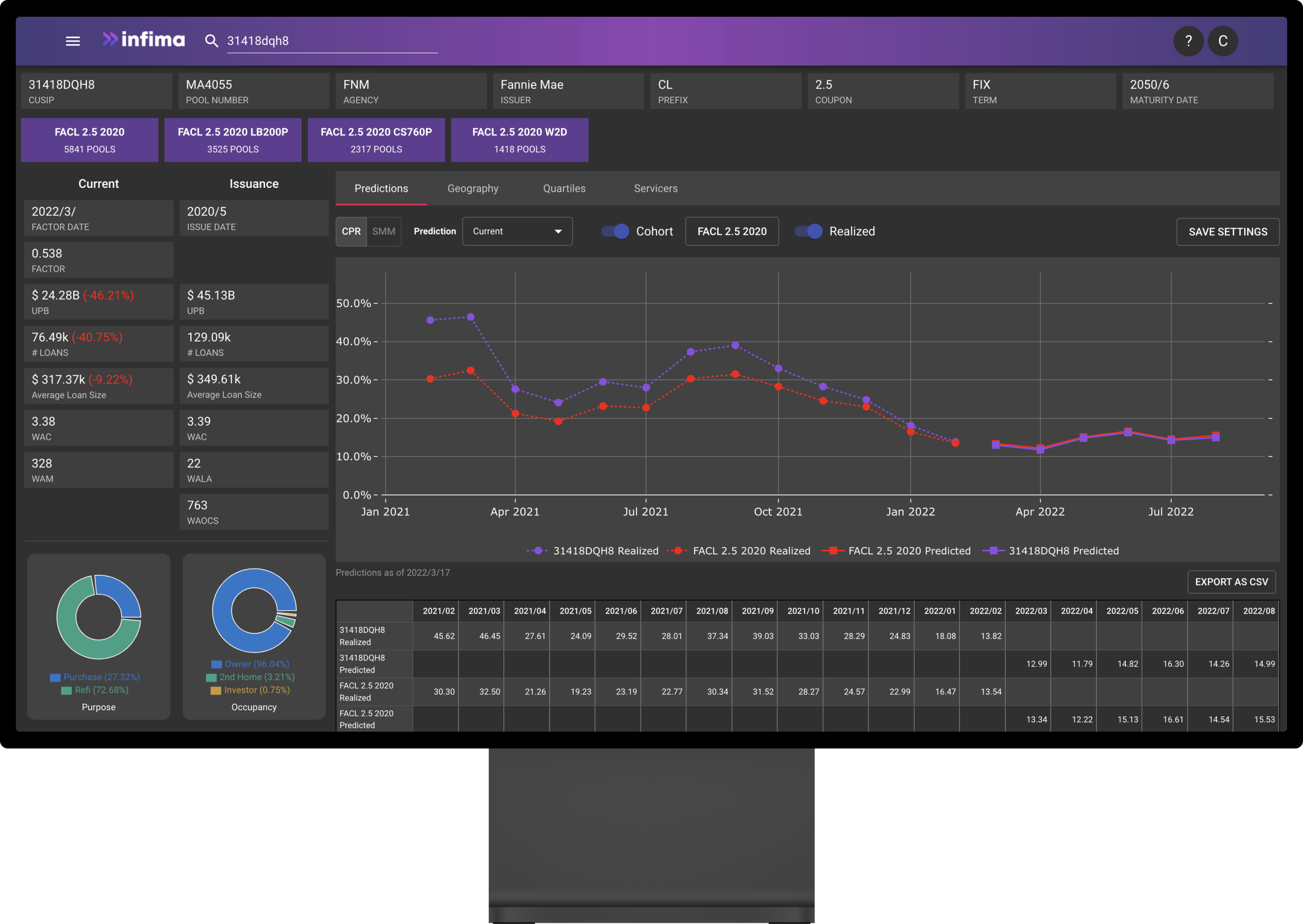
Task: Click the $ 45.13B issuance UPB value
Action: 211,295
